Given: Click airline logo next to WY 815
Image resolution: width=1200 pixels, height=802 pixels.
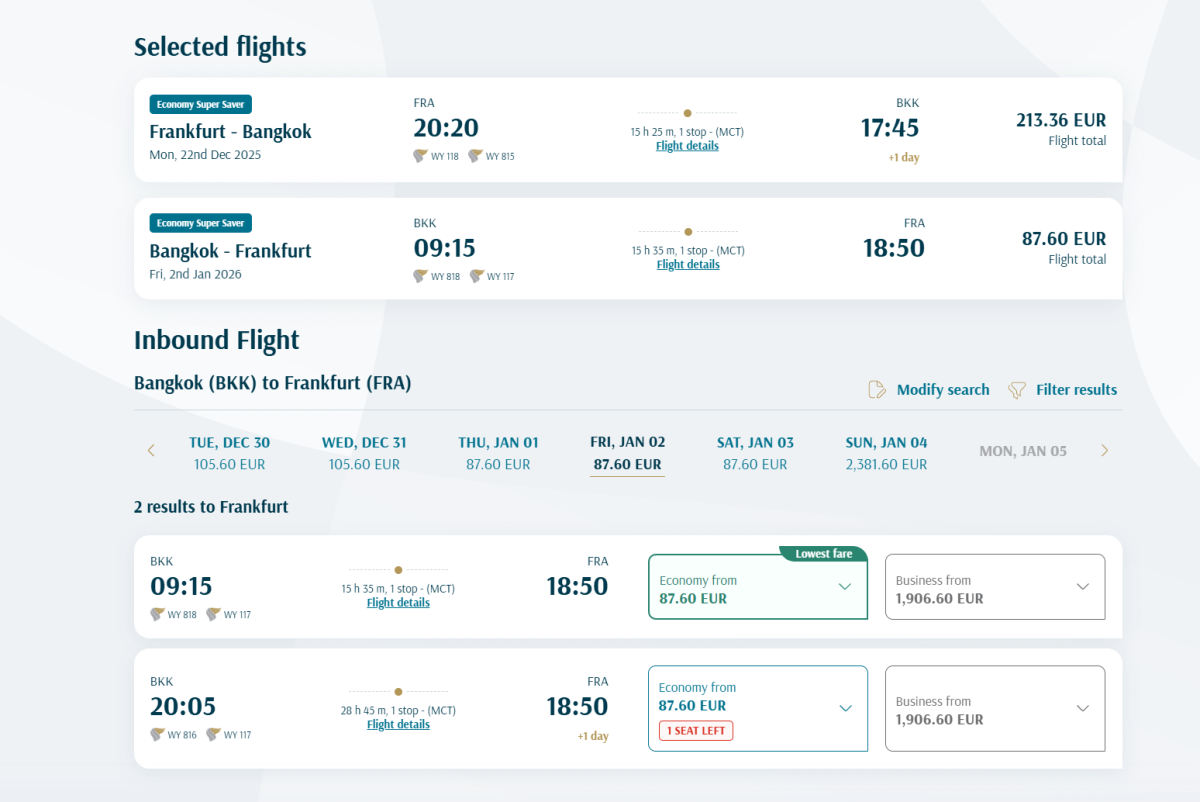Looking at the screenshot, I should 475,156.
